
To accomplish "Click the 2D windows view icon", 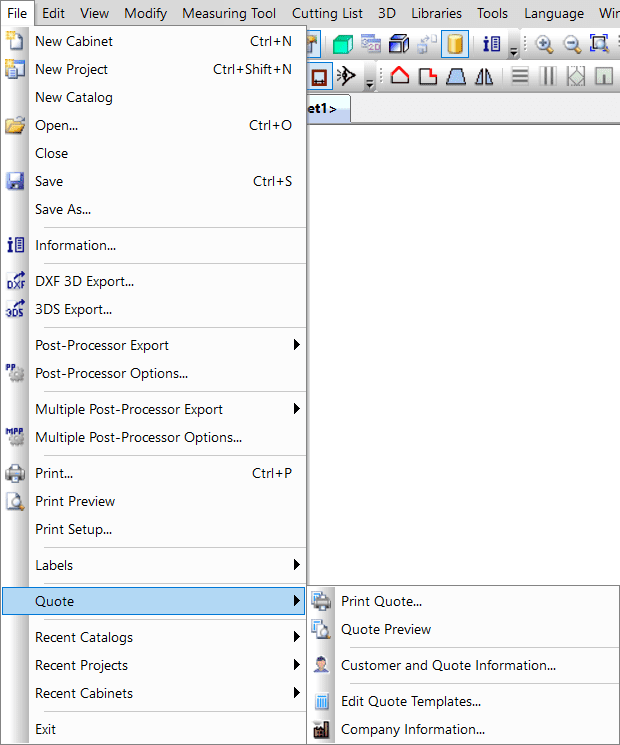I will pyautogui.click(x=371, y=44).
